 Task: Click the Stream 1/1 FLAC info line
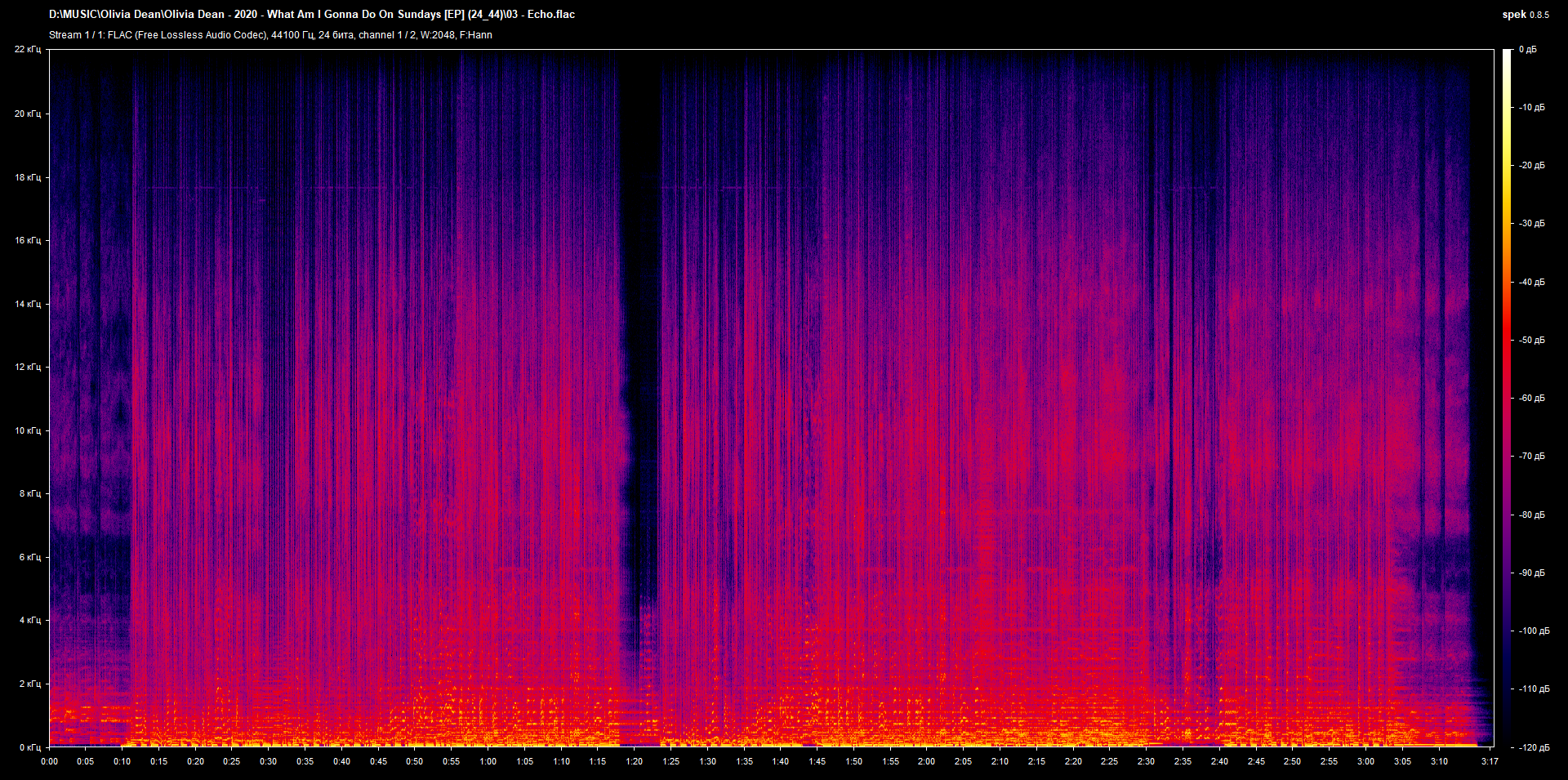[x=270, y=35]
